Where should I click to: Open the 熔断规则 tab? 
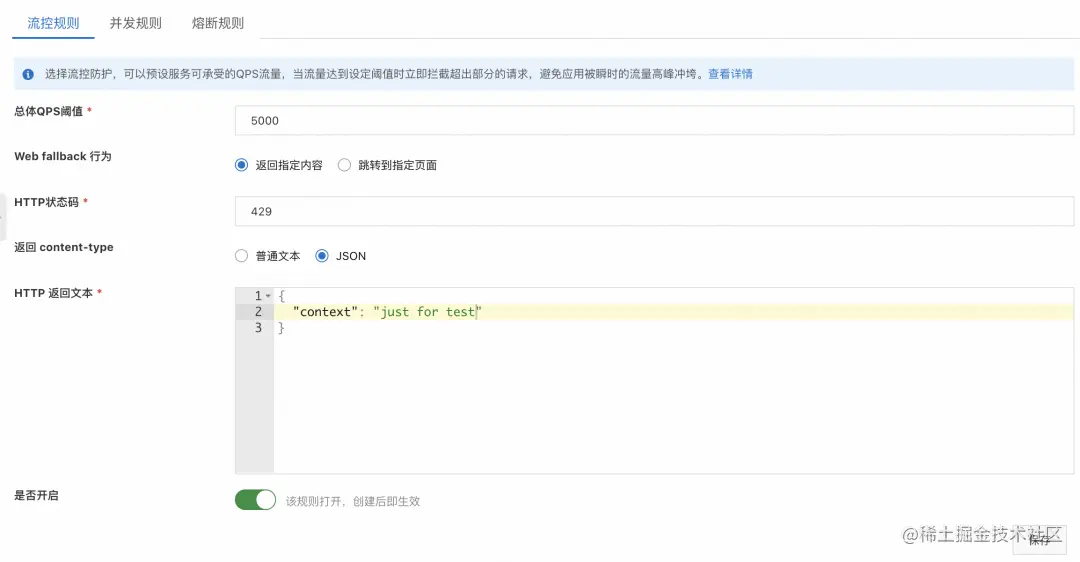click(218, 23)
